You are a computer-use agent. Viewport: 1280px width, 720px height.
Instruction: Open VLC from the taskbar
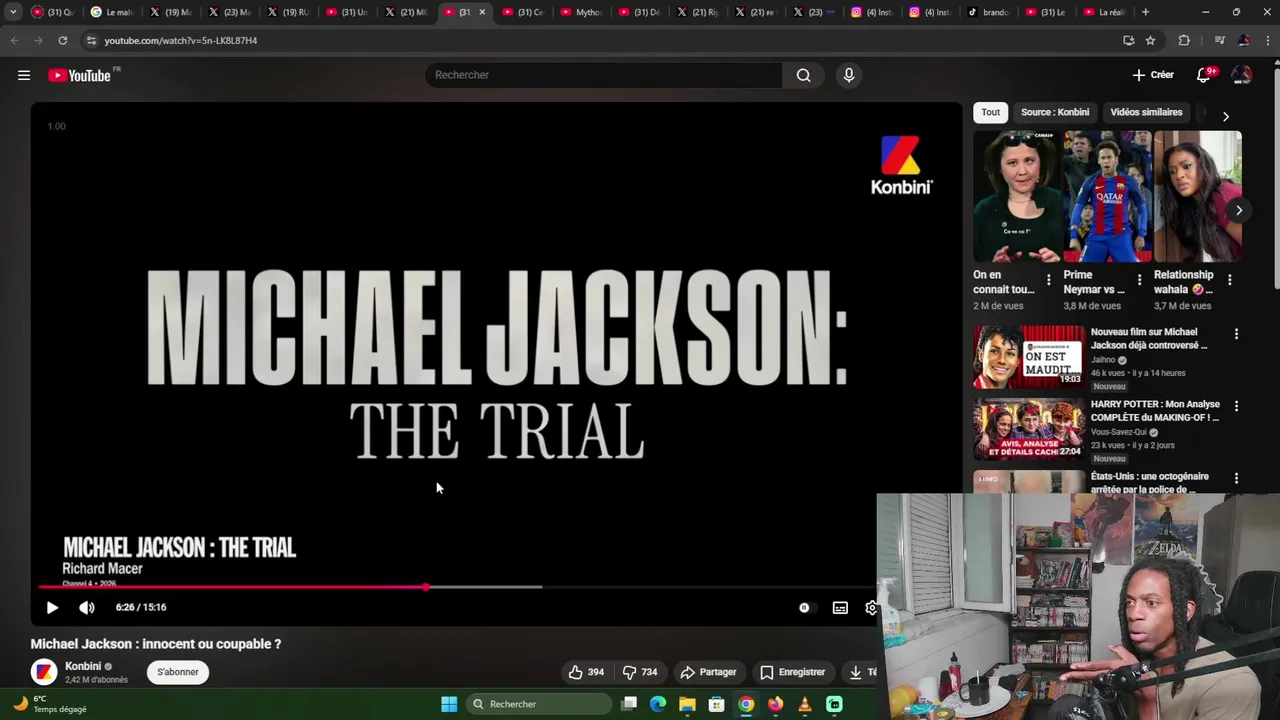pos(805,704)
